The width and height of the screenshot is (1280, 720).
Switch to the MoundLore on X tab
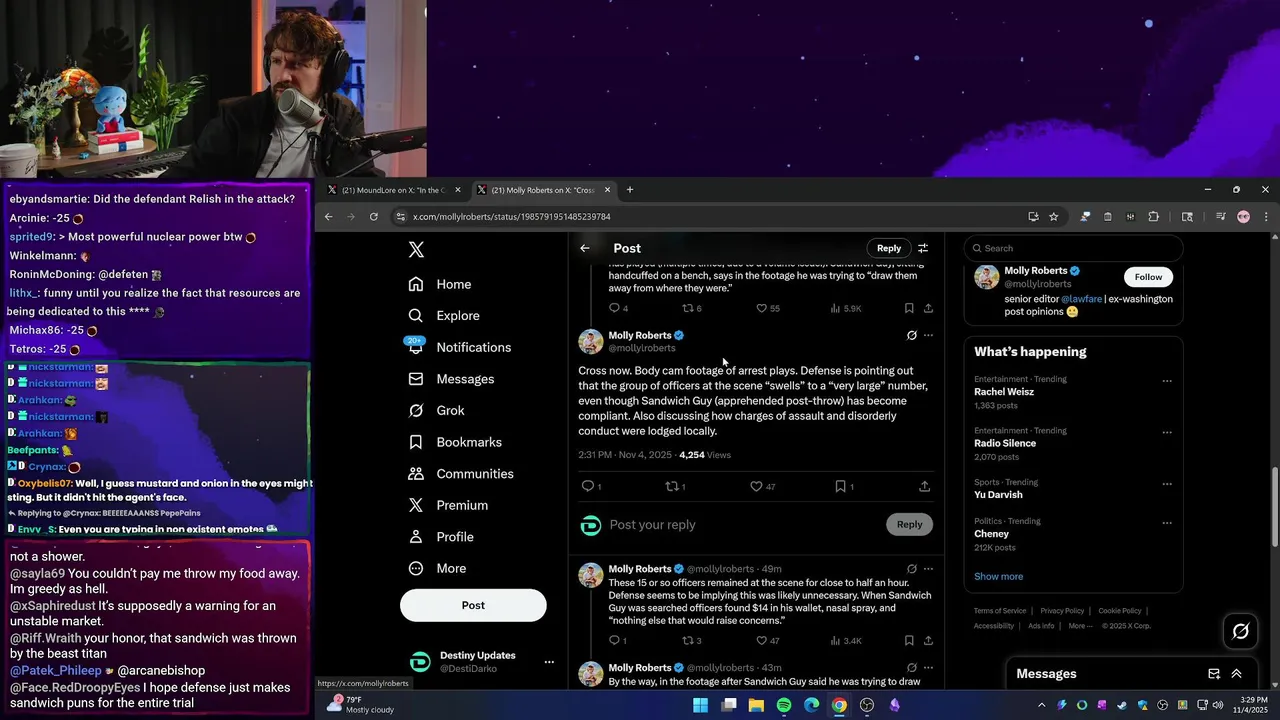[x=395, y=190]
